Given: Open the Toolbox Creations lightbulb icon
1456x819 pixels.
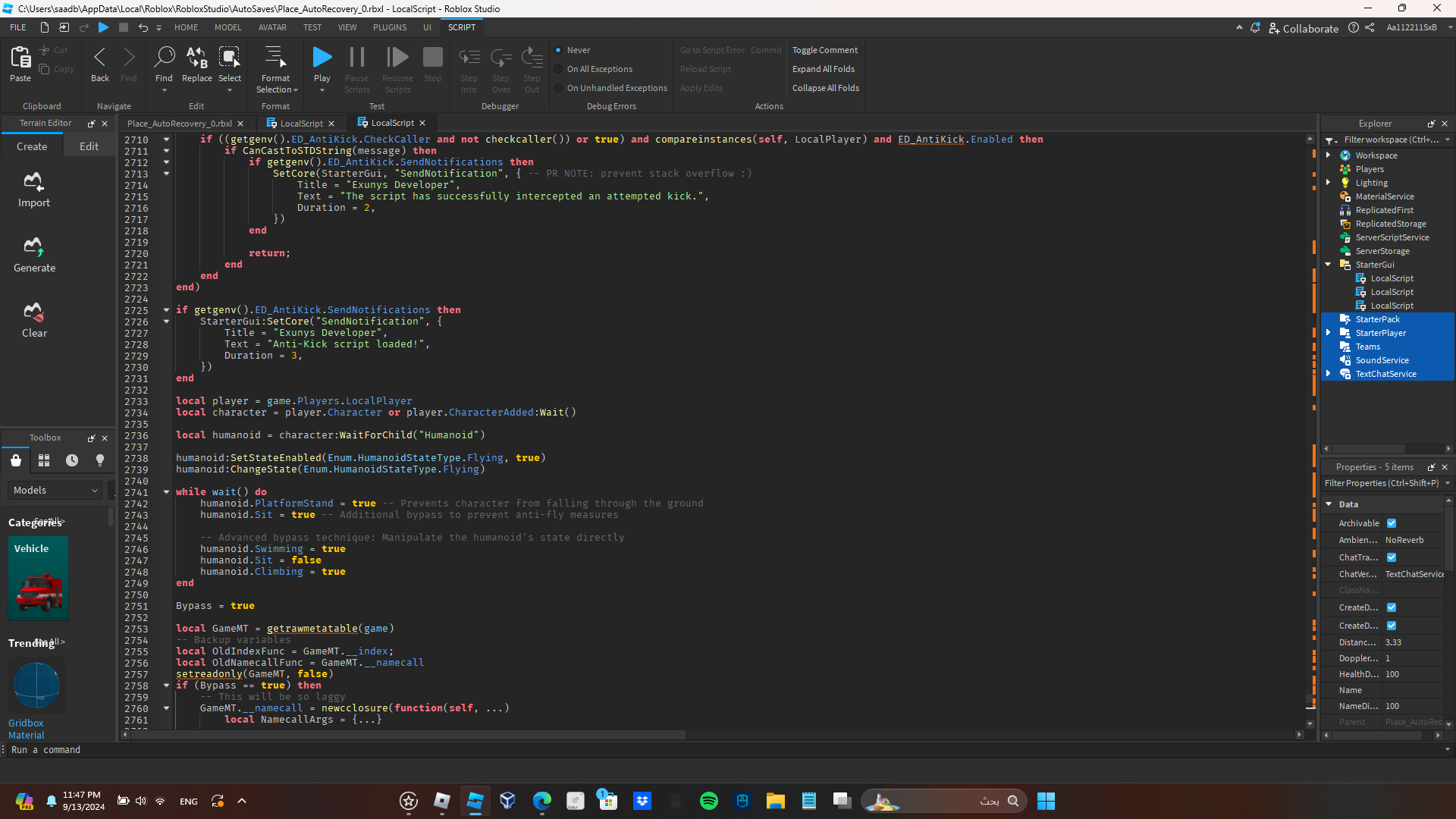Looking at the screenshot, I should click(x=100, y=460).
